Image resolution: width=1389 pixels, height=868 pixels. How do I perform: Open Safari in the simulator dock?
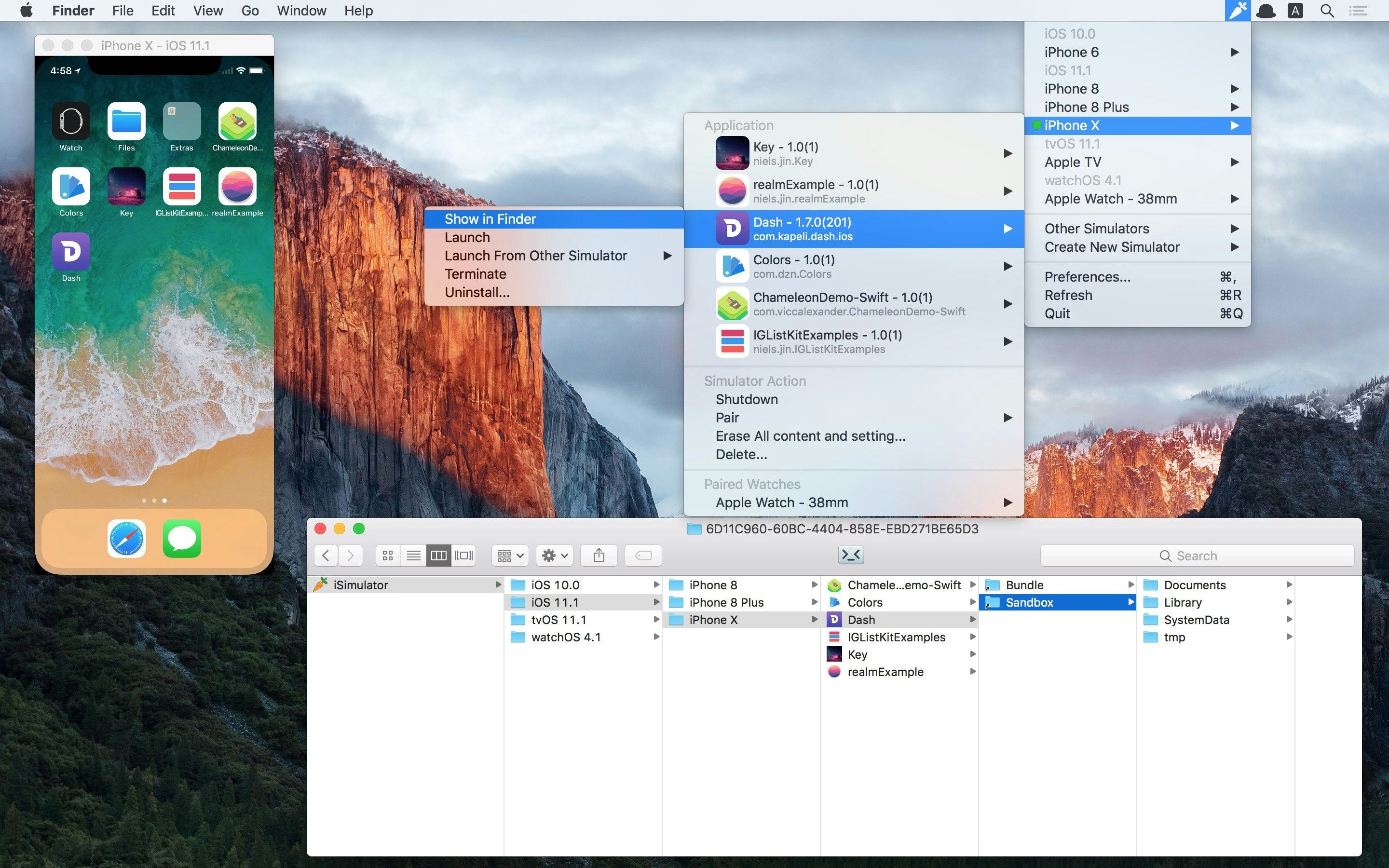[x=126, y=538]
